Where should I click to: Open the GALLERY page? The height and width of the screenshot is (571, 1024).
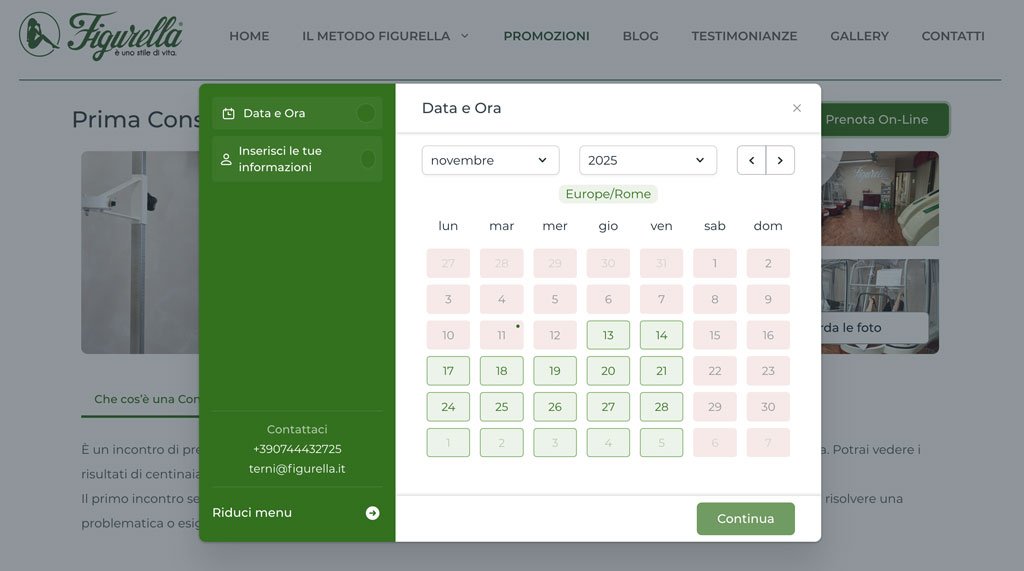point(859,36)
